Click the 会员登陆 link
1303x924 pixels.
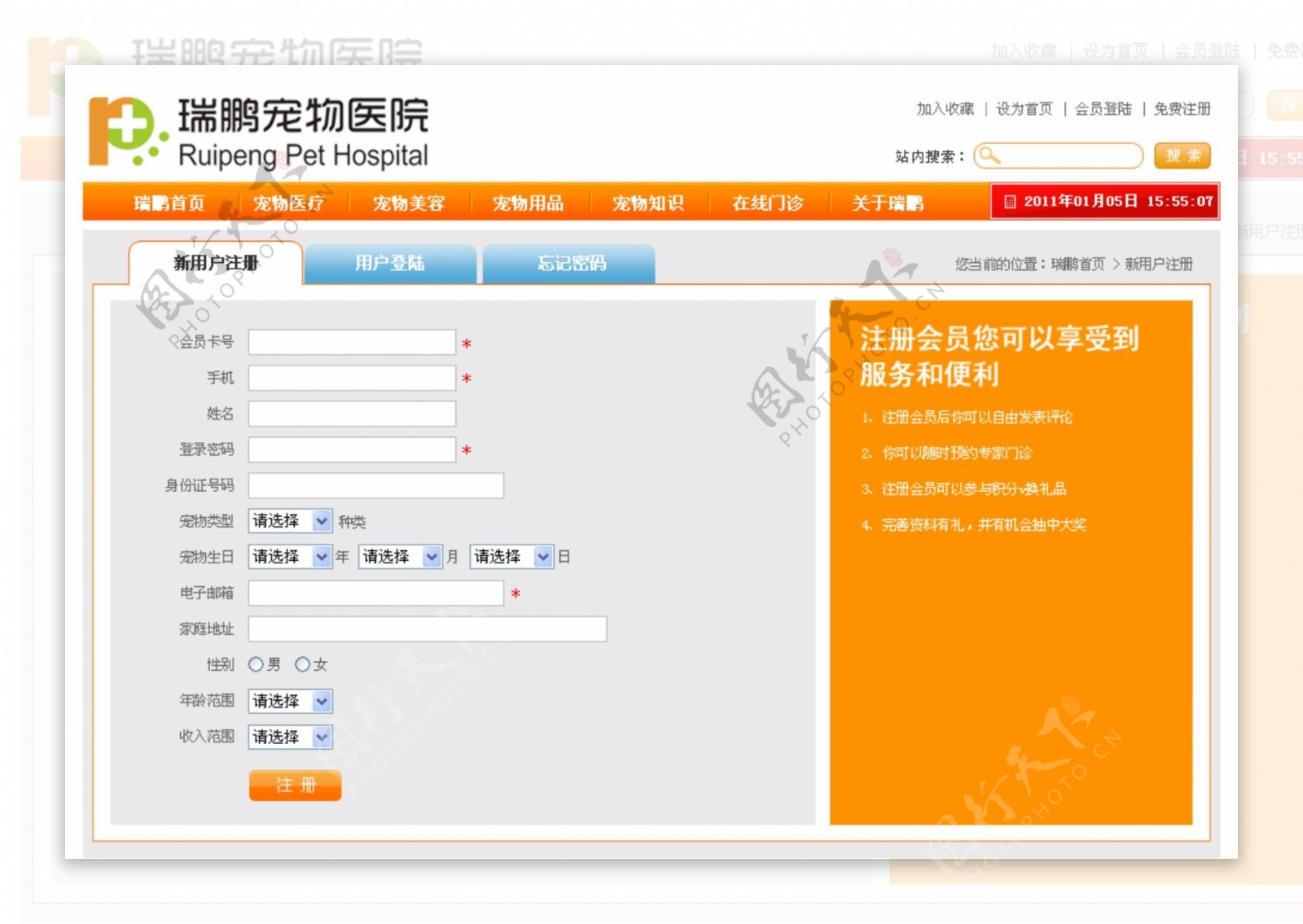tap(1103, 108)
